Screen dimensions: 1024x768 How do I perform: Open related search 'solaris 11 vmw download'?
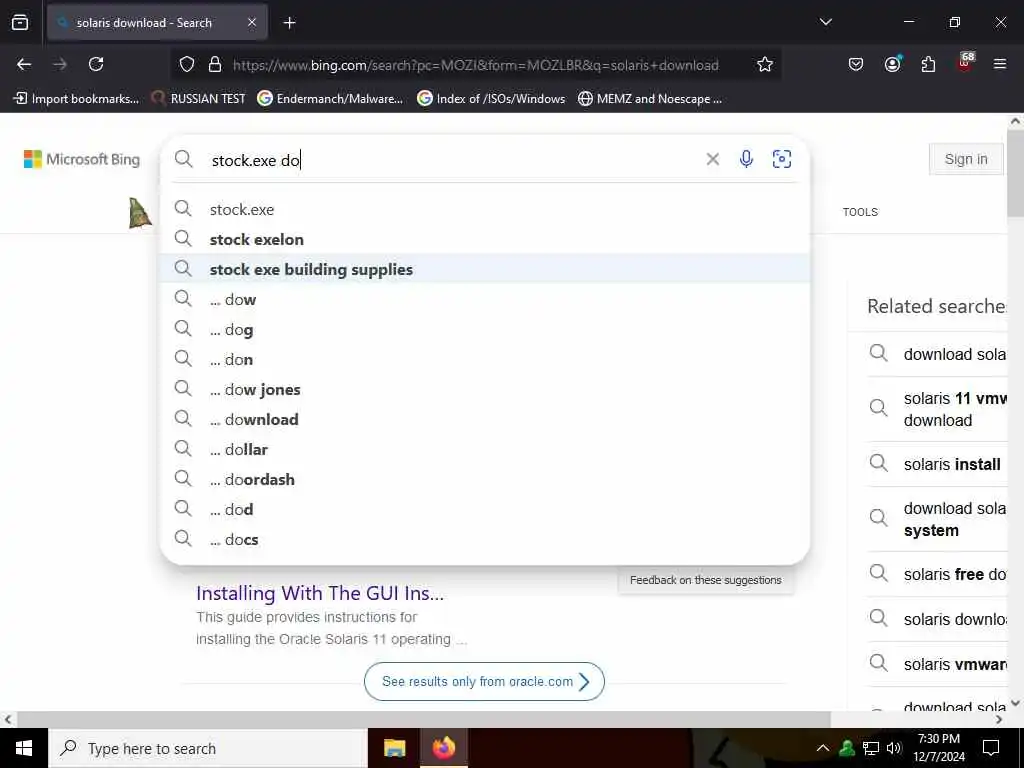click(936, 409)
